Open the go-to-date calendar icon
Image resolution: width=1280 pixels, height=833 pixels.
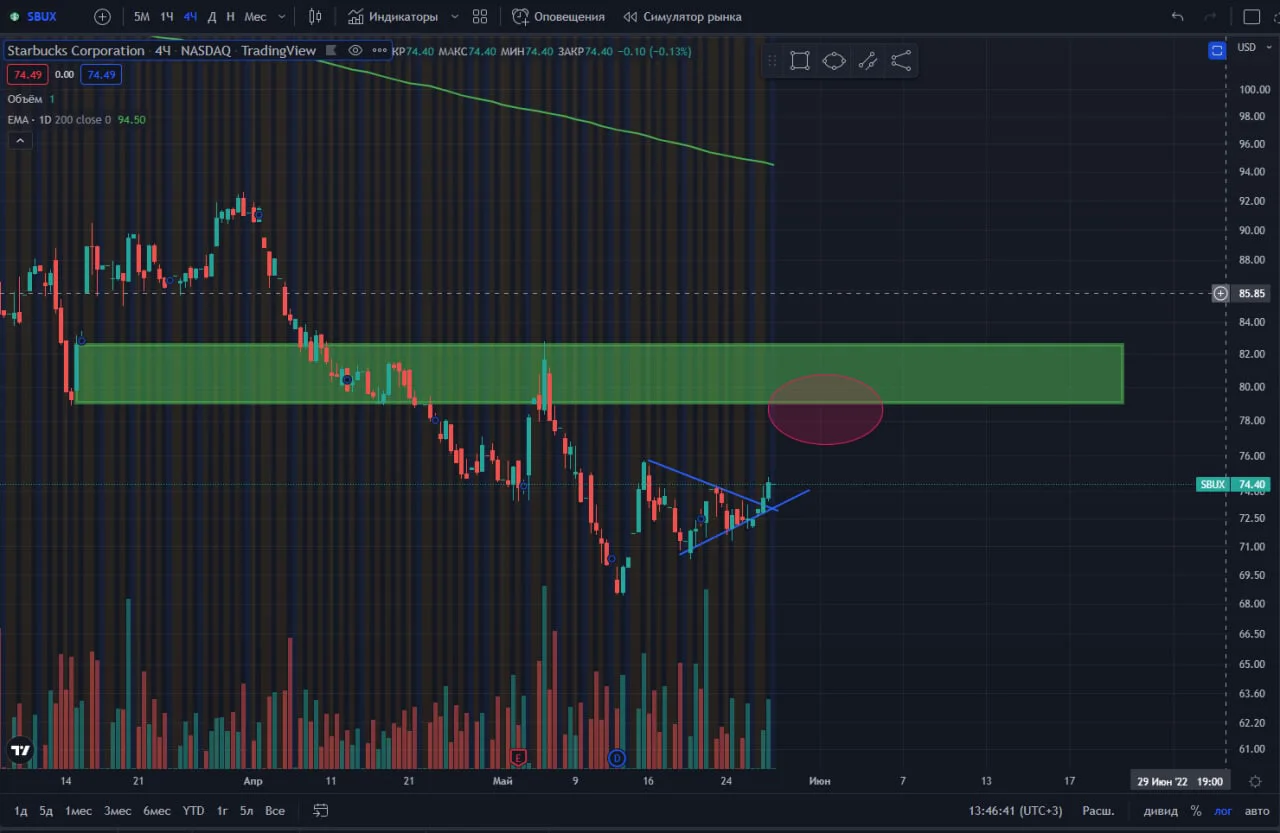click(x=321, y=810)
